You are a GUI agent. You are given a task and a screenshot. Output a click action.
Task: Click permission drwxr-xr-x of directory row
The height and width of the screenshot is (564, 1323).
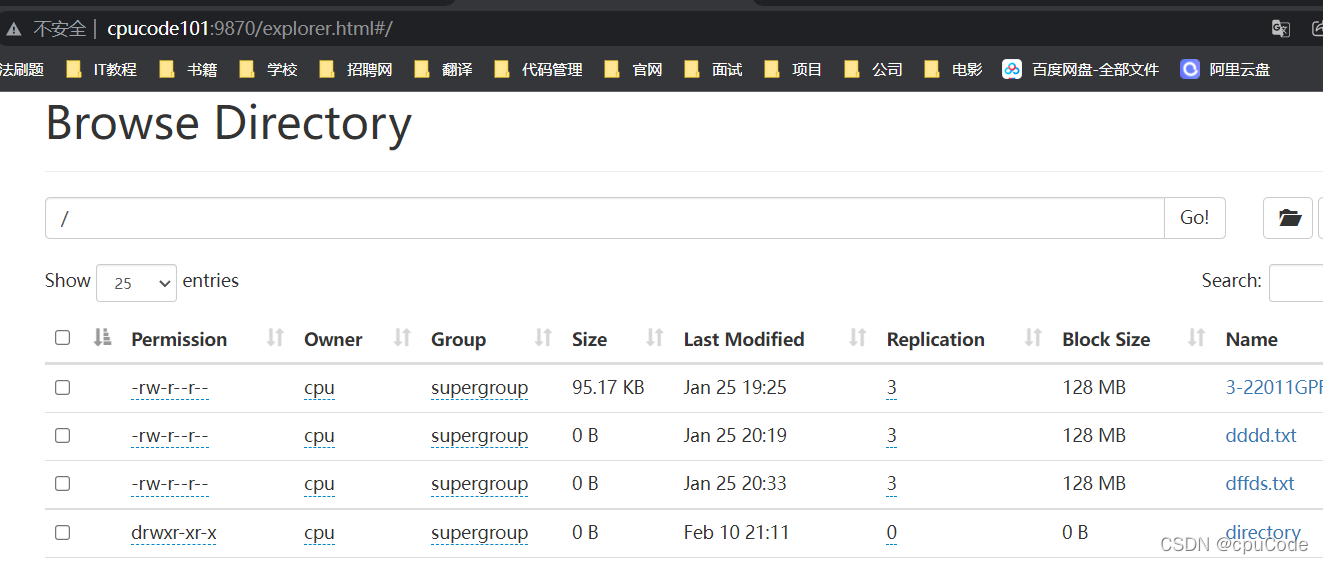[x=174, y=533]
